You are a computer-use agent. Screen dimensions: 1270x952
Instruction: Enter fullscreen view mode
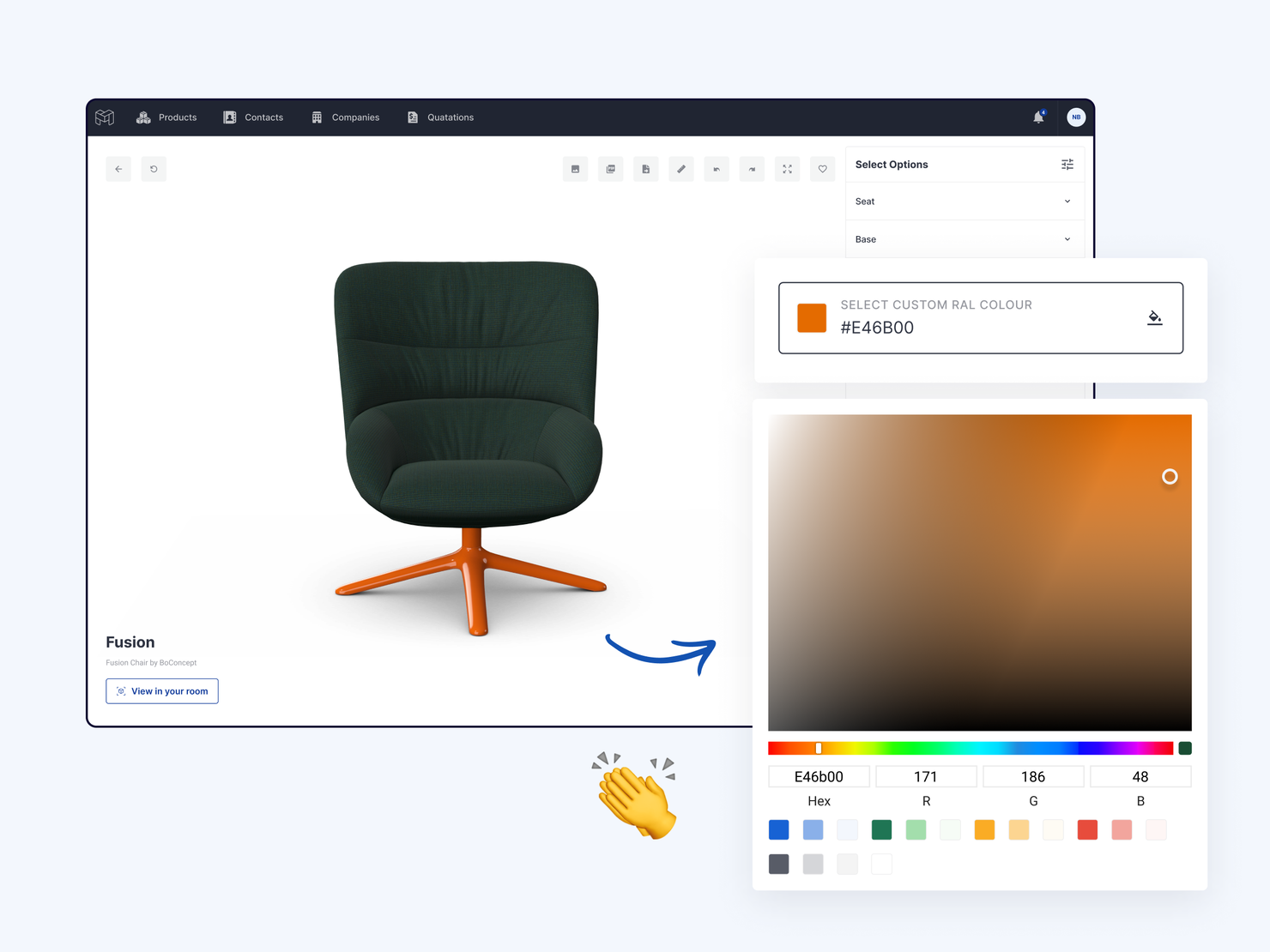787,169
